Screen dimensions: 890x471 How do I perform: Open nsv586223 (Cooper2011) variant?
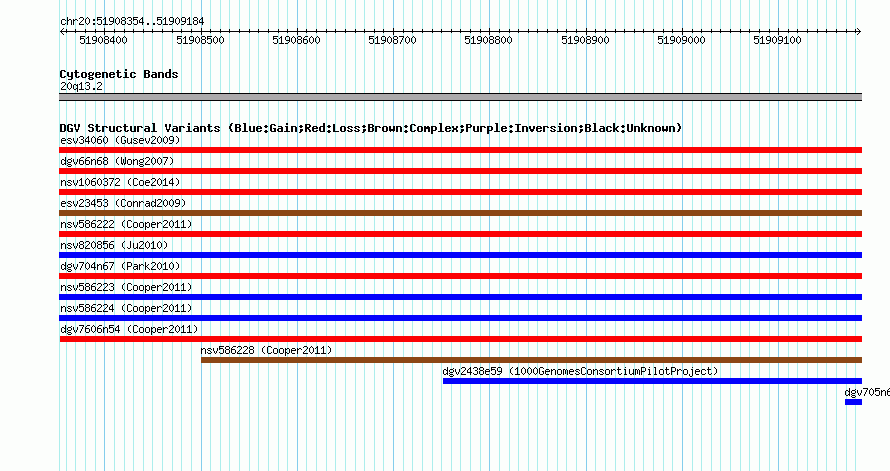click(x=126, y=287)
